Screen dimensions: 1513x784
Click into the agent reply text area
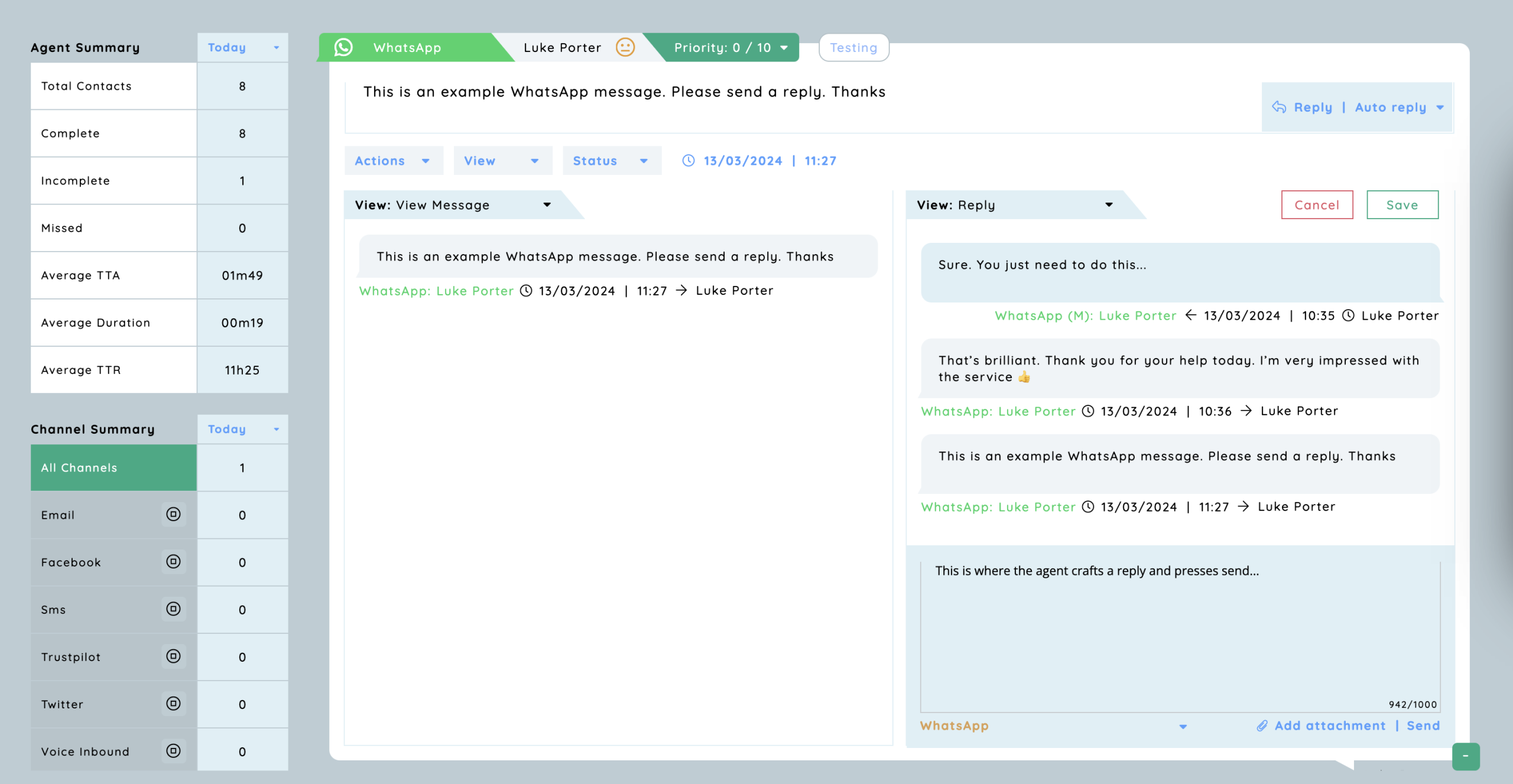[x=1179, y=635]
